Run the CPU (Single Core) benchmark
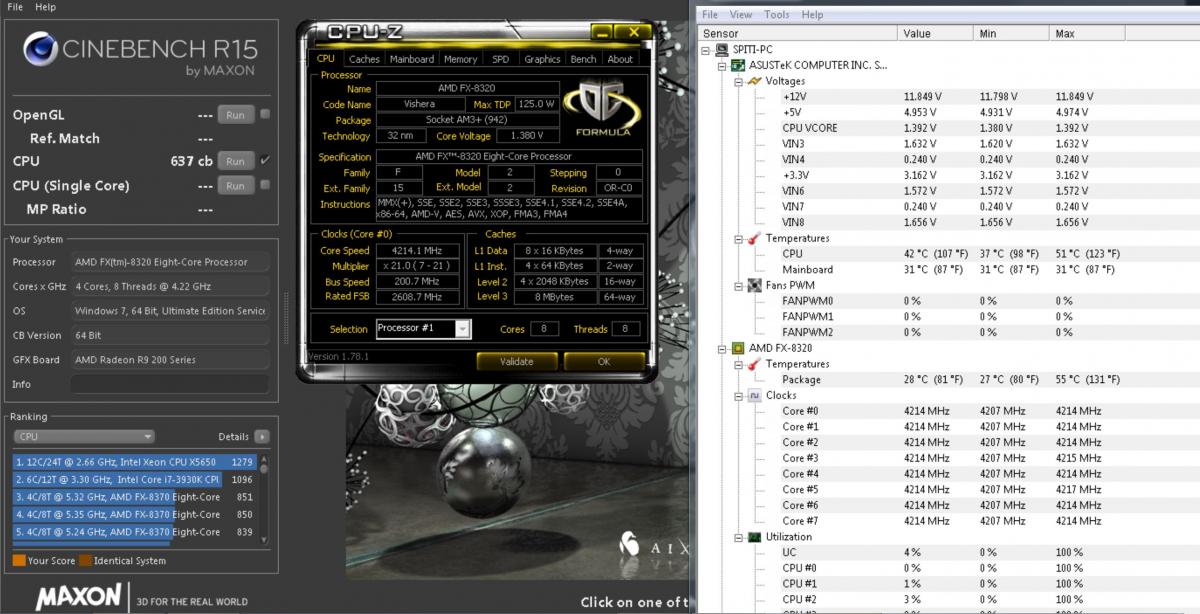 235,185
